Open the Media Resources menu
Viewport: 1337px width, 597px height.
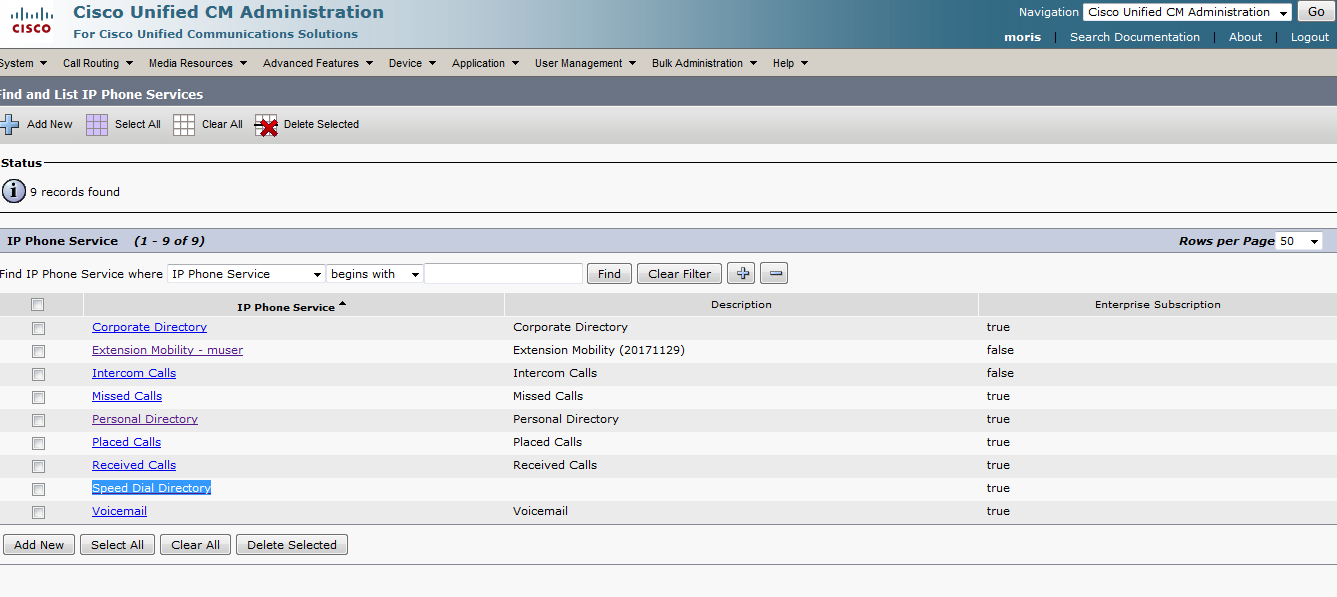[x=198, y=63]
